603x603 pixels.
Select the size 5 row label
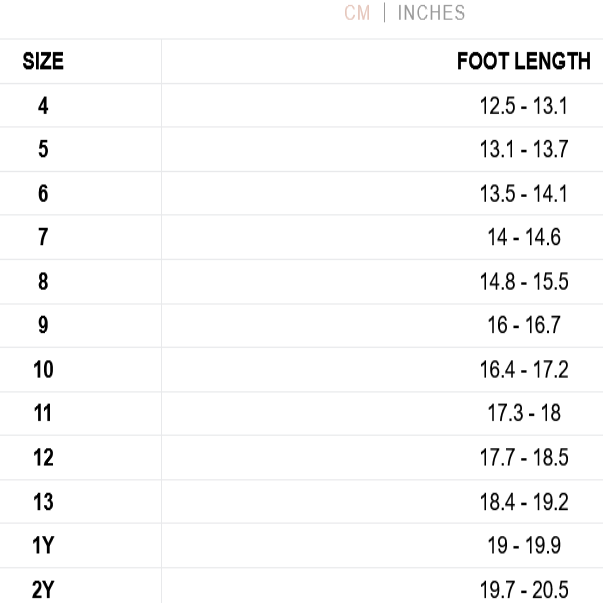click(43, 150)
